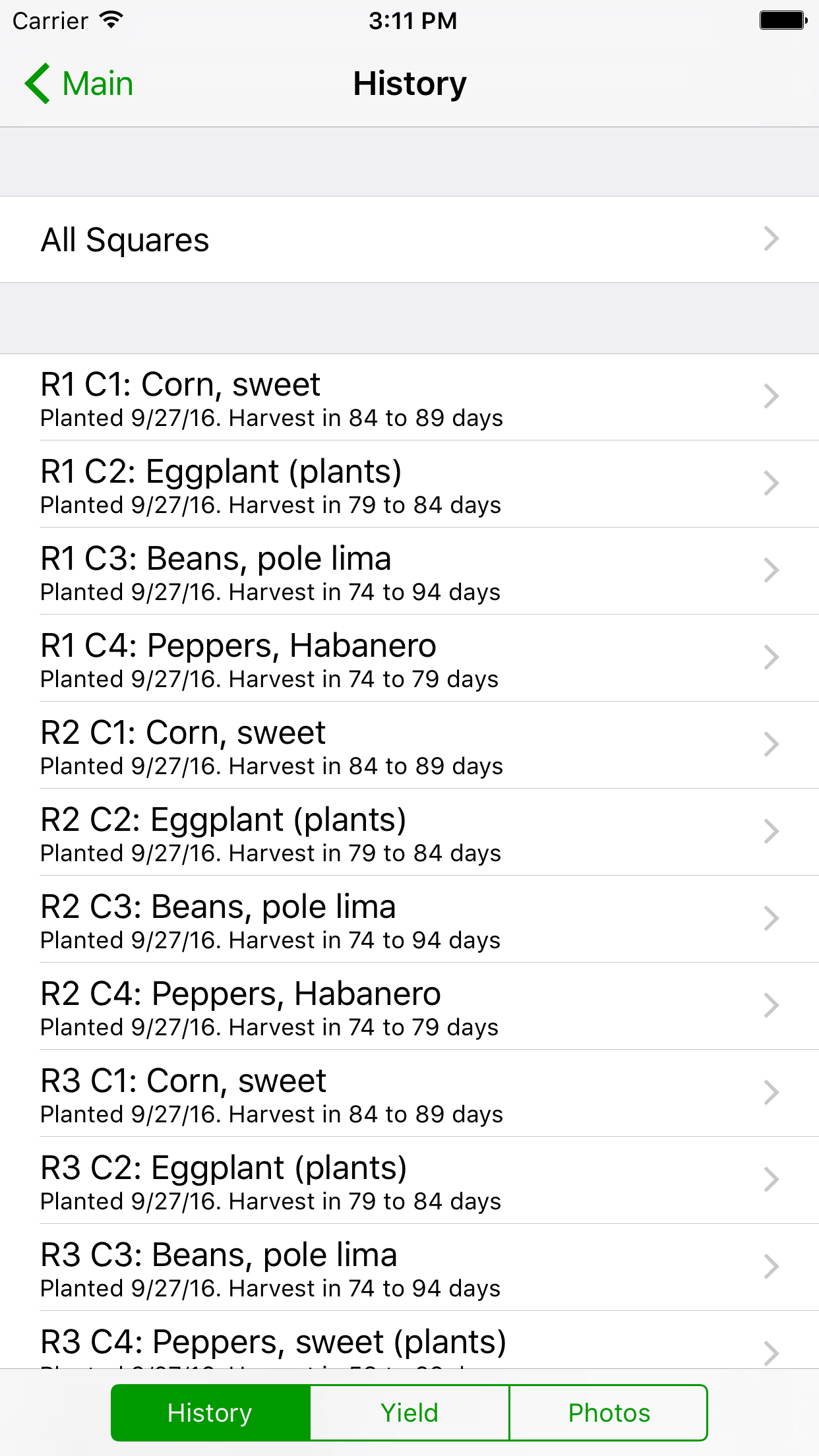The width and height of the screenshot is (819, 1456).
Task: Switch to the Yield tab
Action: point(409,1412)
